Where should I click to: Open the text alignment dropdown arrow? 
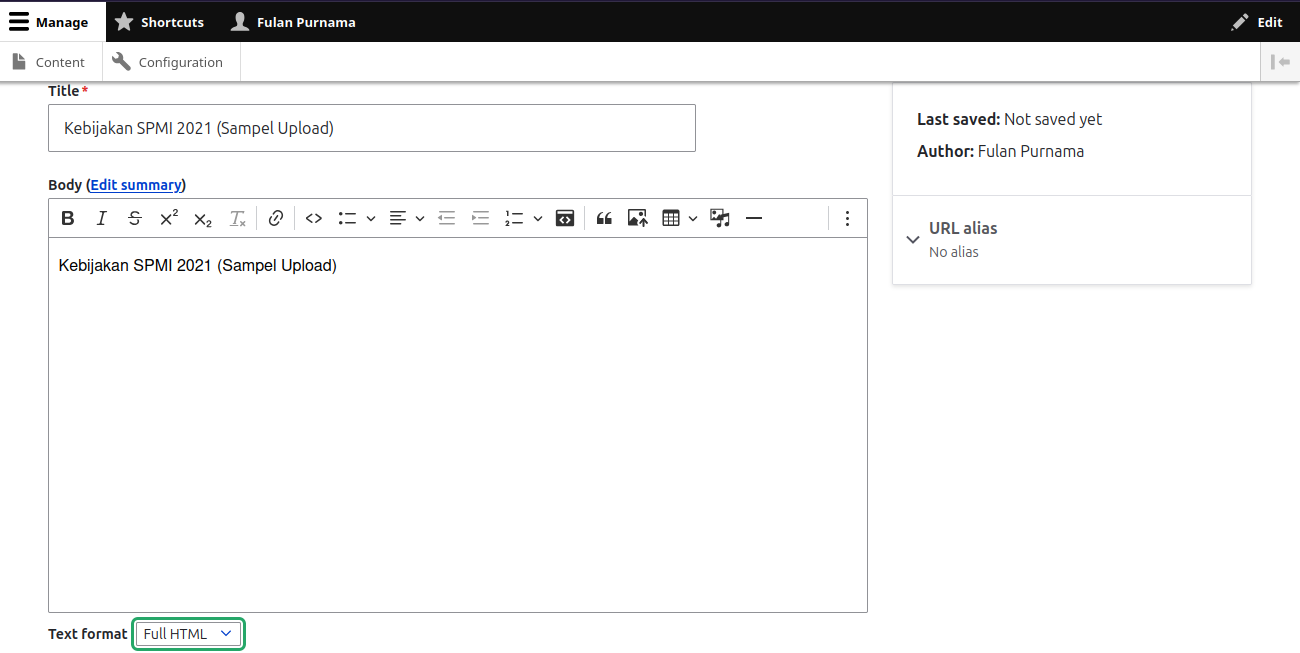coord(420,218)
